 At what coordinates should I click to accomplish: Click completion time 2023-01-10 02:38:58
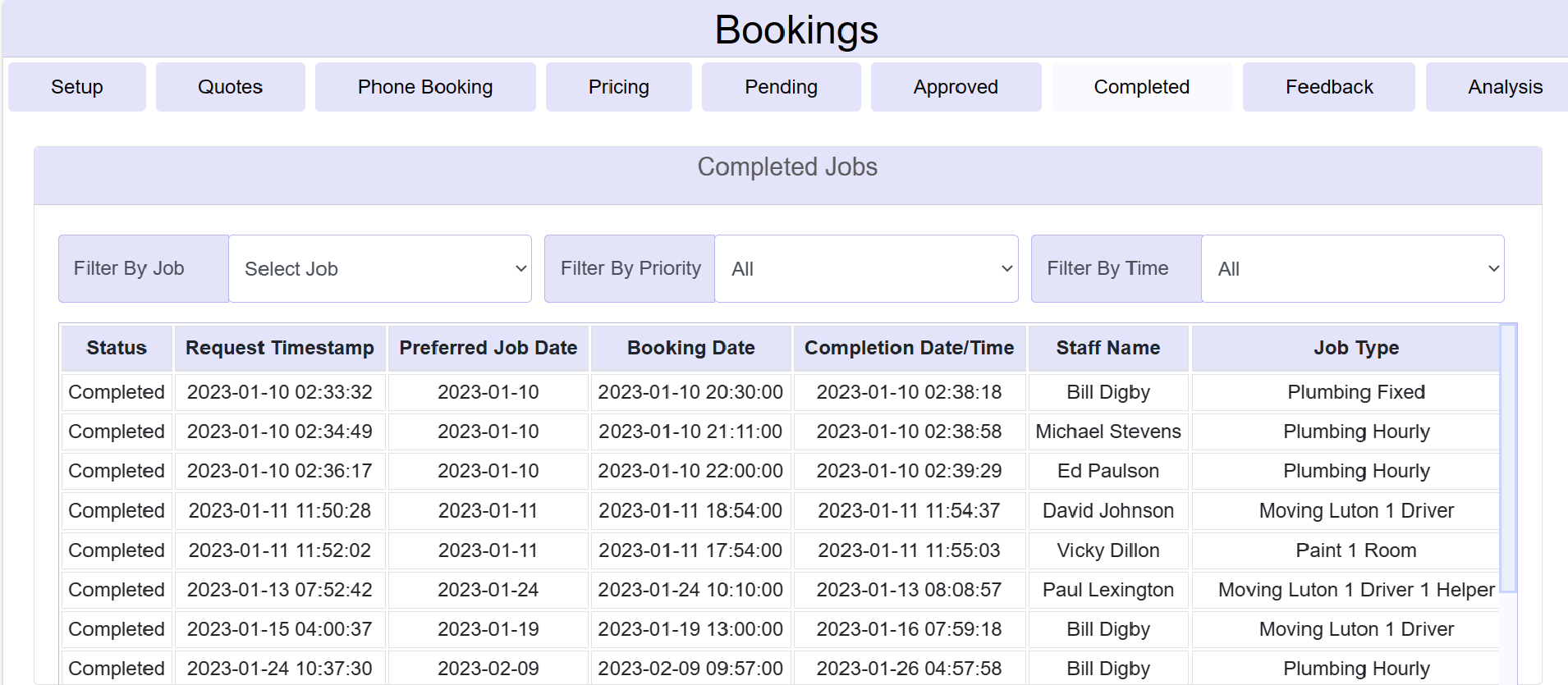click(x=910, y=432)
